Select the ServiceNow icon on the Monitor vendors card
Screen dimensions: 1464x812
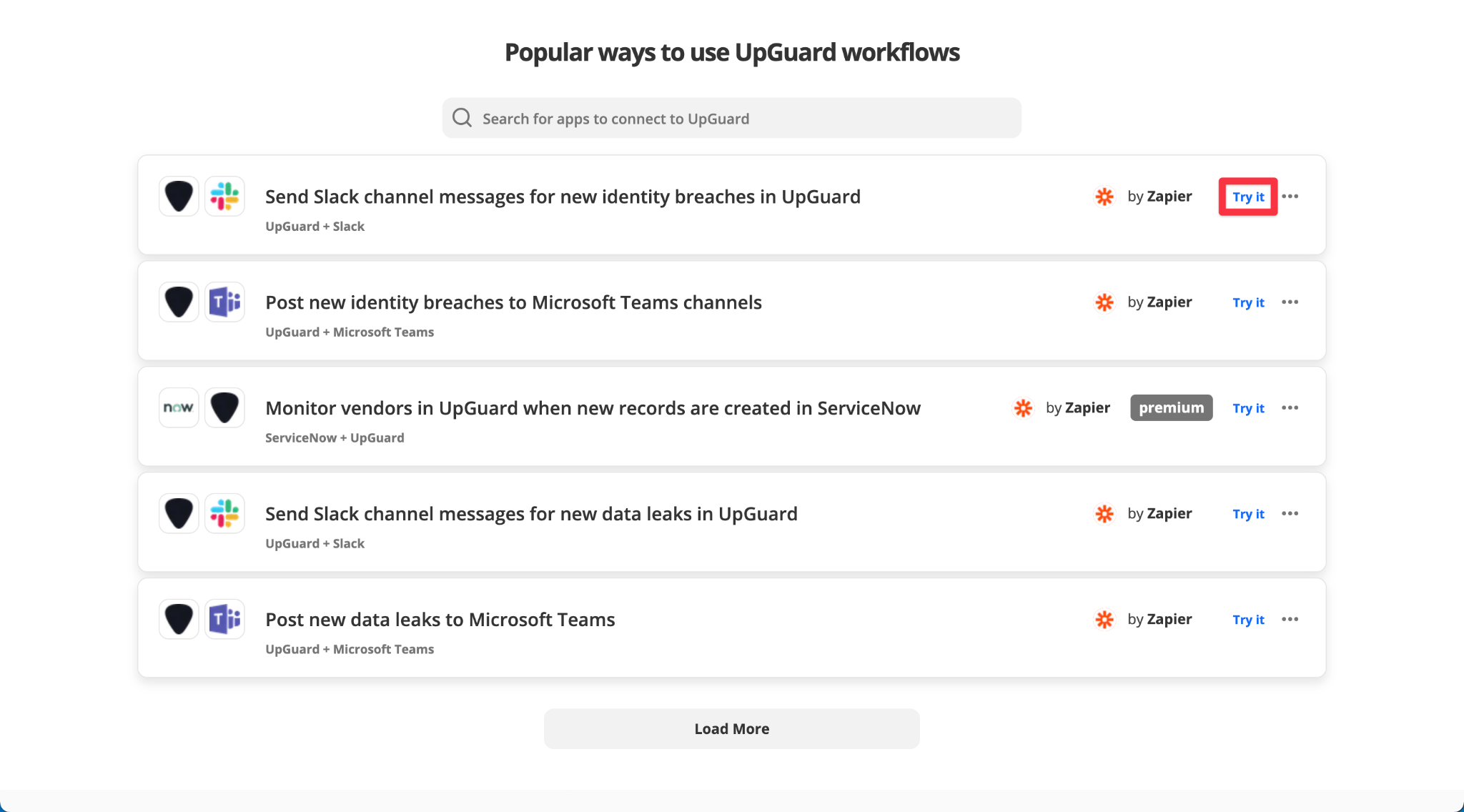pos(178,407)
